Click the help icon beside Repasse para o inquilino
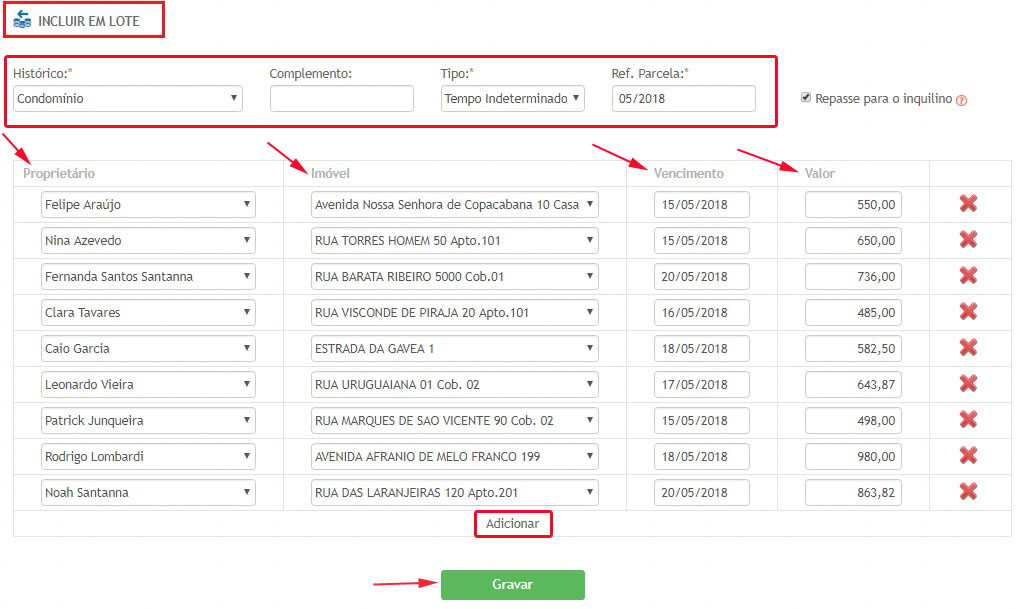The image size is (1025, 609). tap(961, 100)
